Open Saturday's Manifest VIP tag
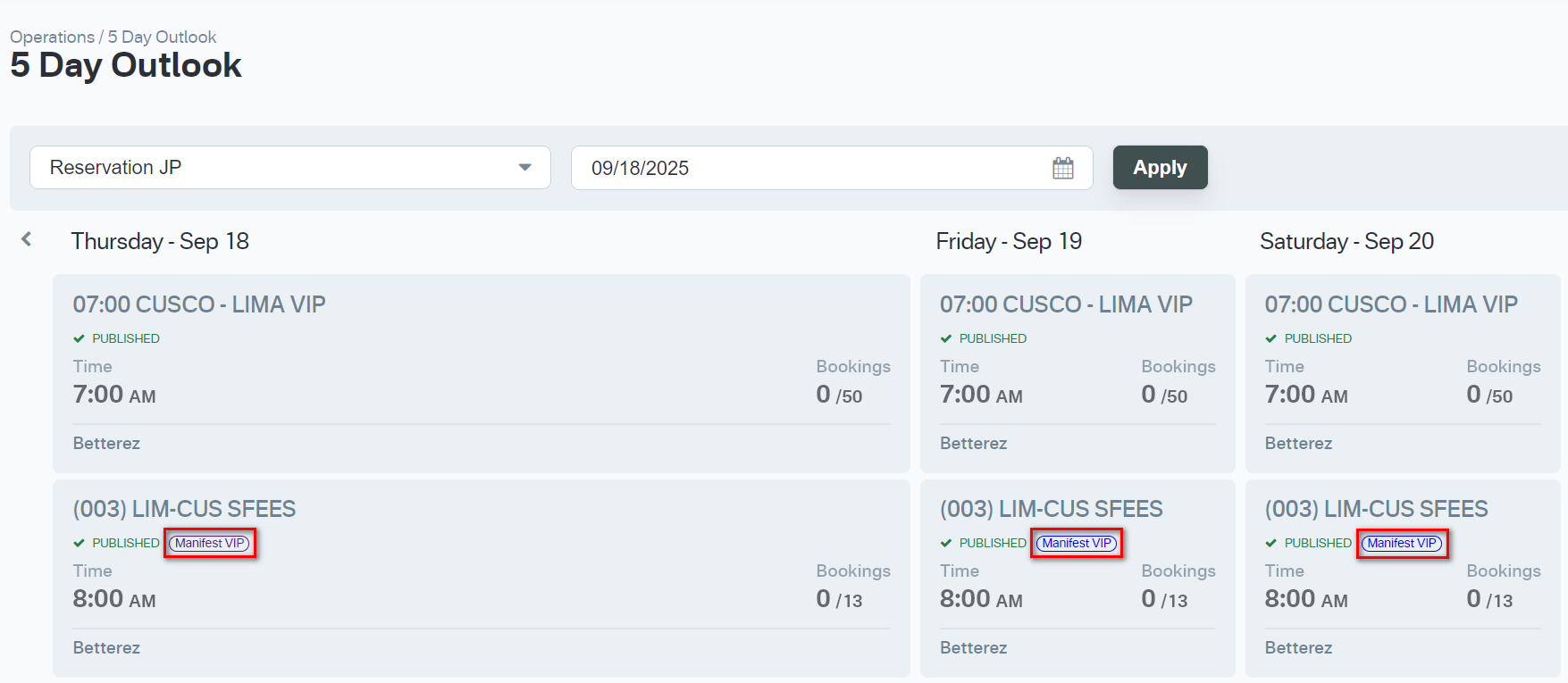 point(1402,543)
